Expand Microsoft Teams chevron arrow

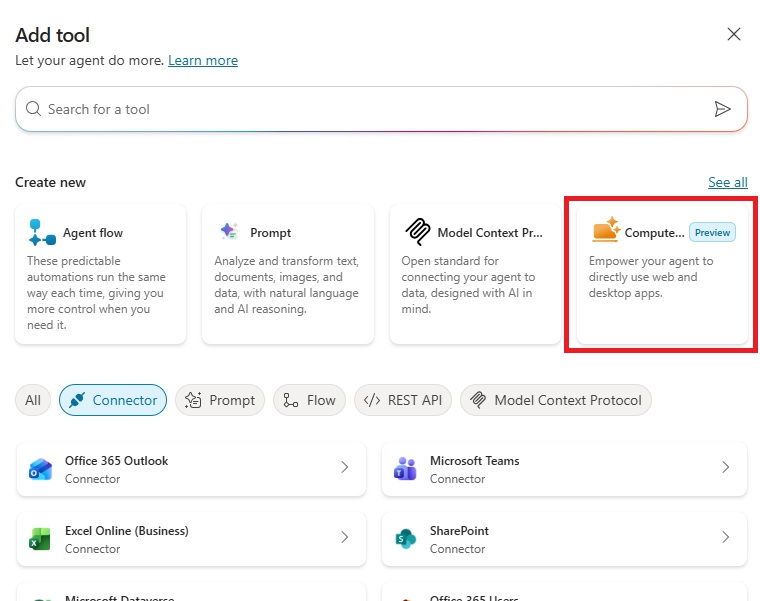pyautogui.click(x=725, y=467)
